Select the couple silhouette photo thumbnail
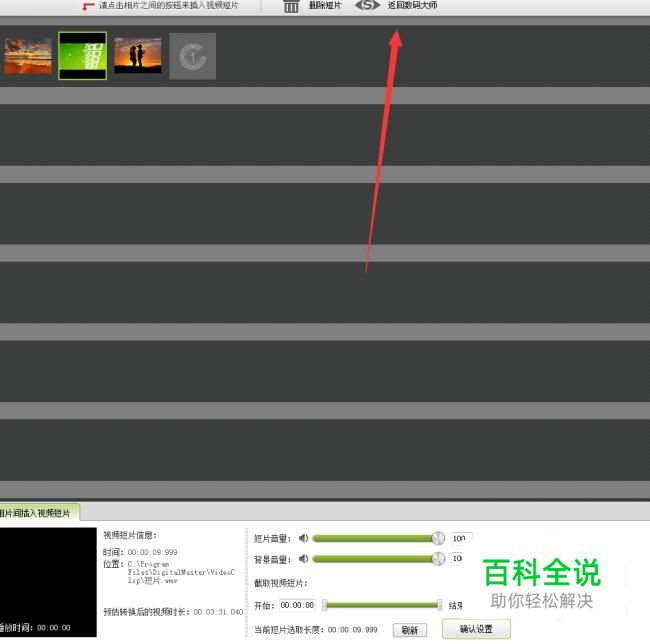 [138, 56]
